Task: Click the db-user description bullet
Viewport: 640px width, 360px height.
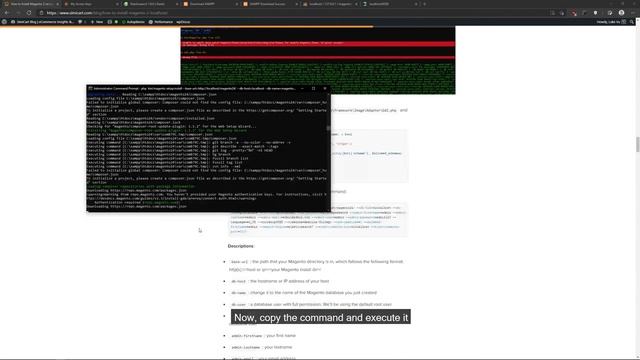Action: tap(311, 304)
